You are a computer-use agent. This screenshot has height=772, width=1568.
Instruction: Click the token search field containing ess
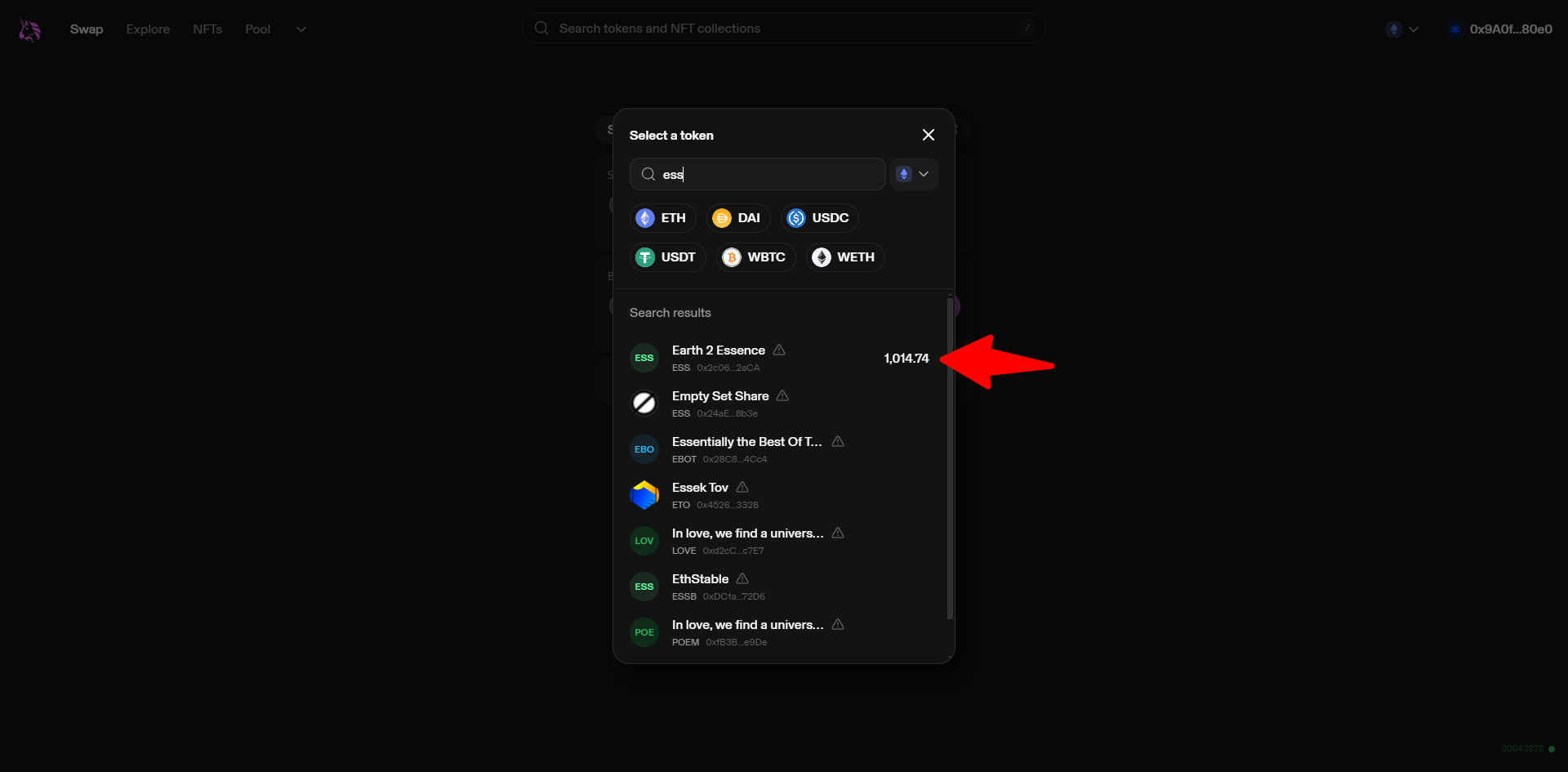(768, 174)
